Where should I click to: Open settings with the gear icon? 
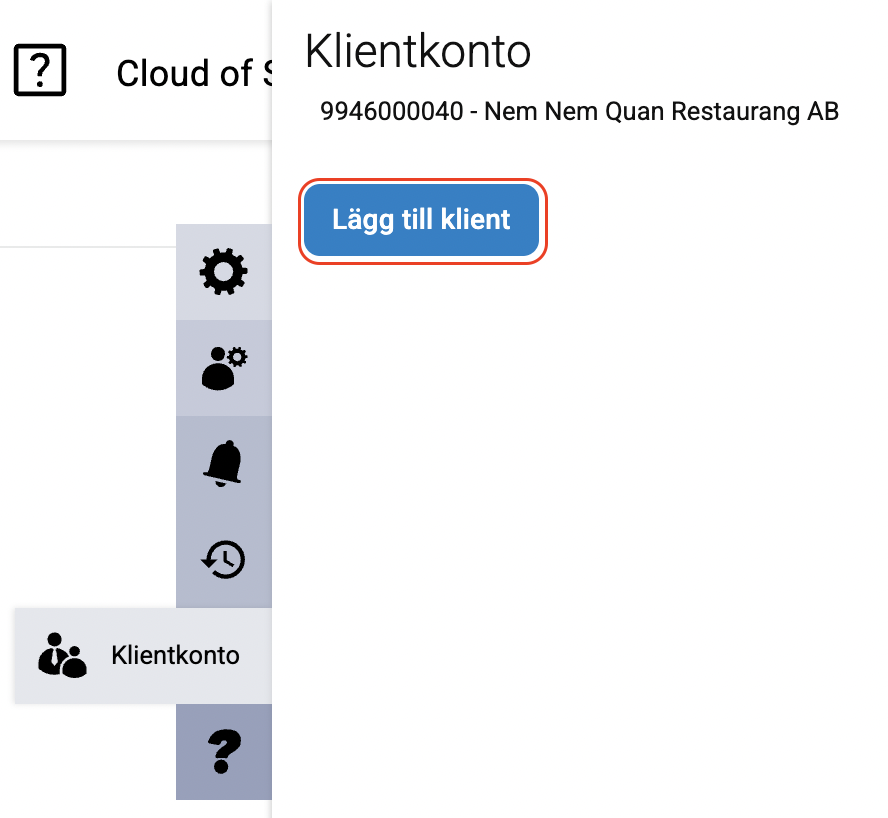(x=224, y=272)
